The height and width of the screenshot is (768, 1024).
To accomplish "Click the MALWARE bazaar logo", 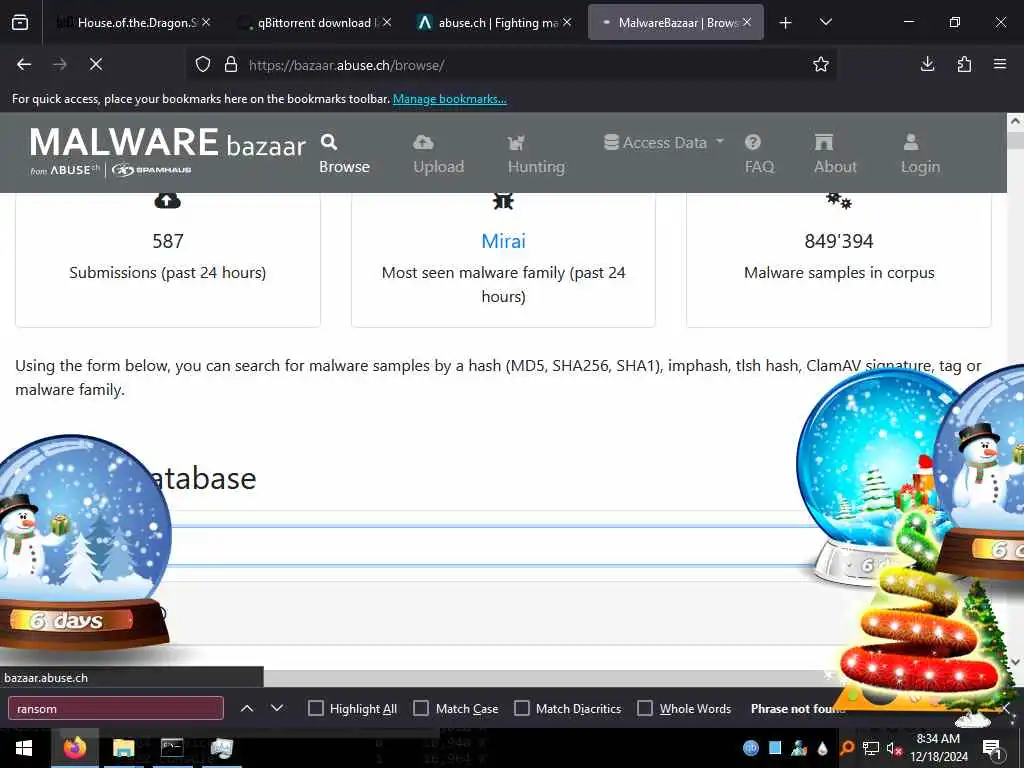I will coord(168,143).
